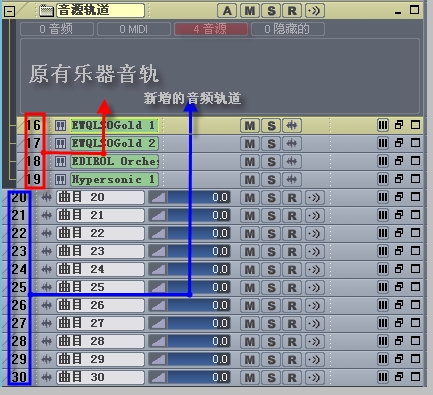Solo the EWQLSOGold 2 track

pyautogui.click(x=271, y=144)
